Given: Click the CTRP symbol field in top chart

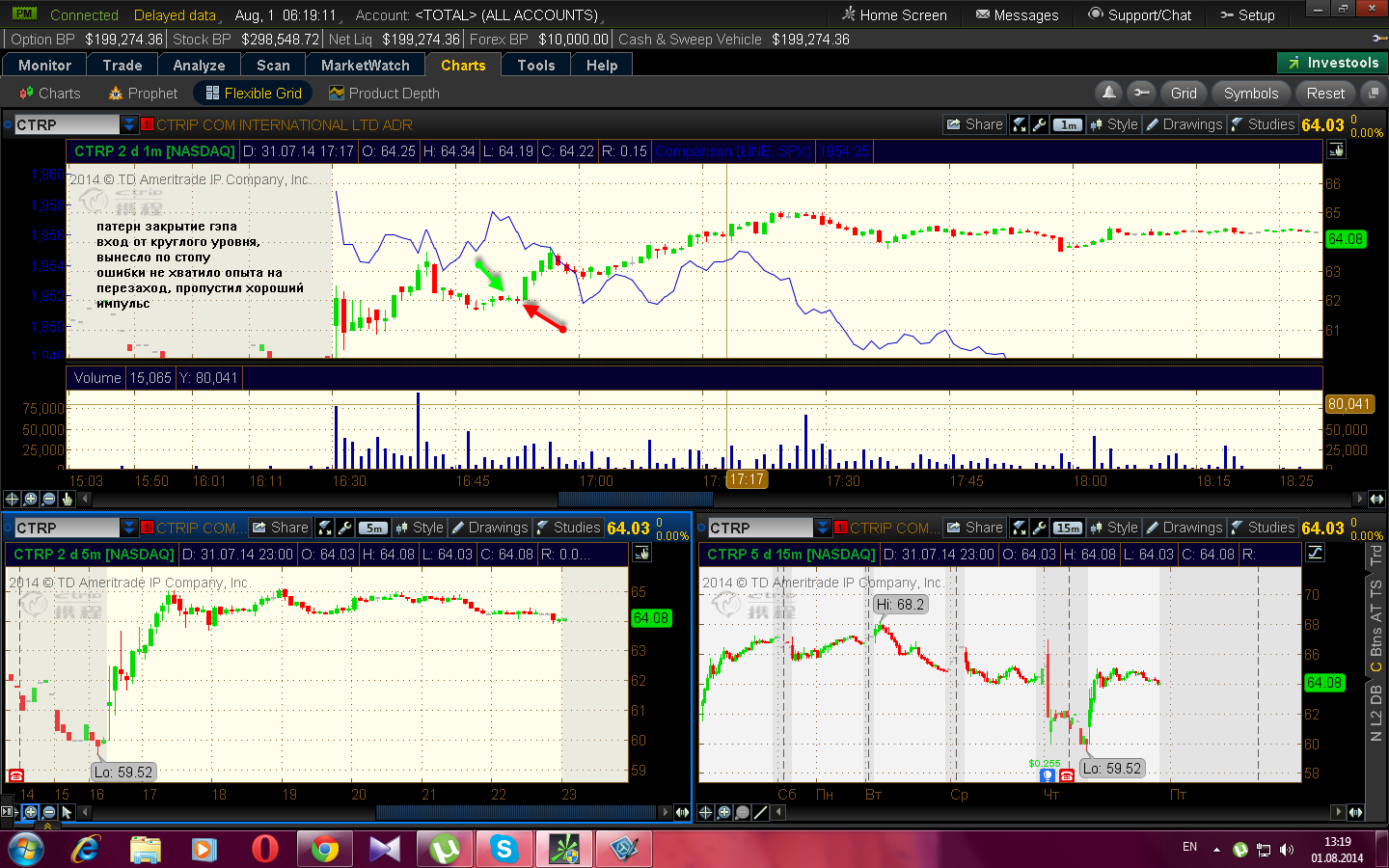Looking at the screenshot, I should click(x=67, y=124).
